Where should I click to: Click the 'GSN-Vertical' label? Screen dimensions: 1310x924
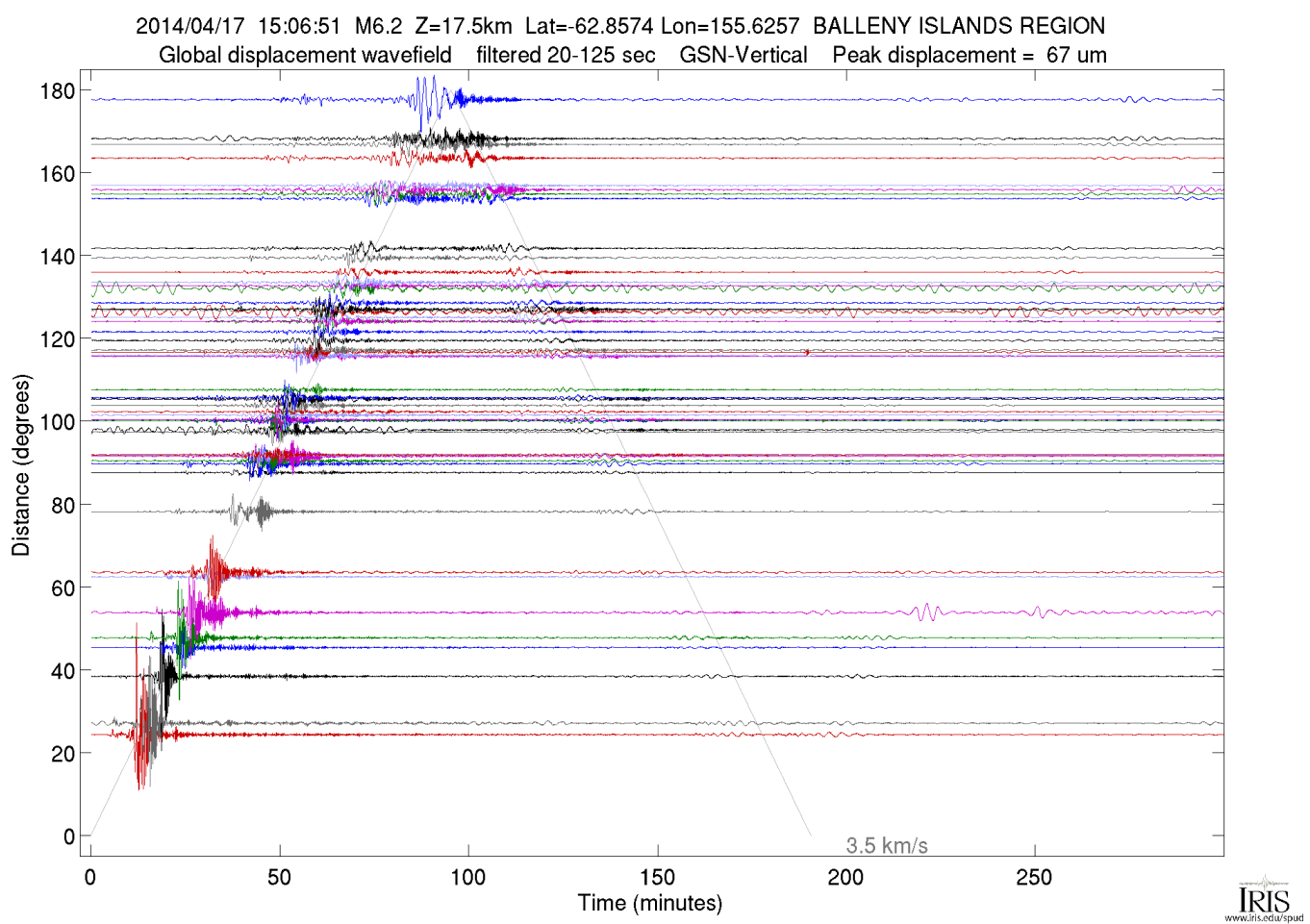[x=743, y=56]
